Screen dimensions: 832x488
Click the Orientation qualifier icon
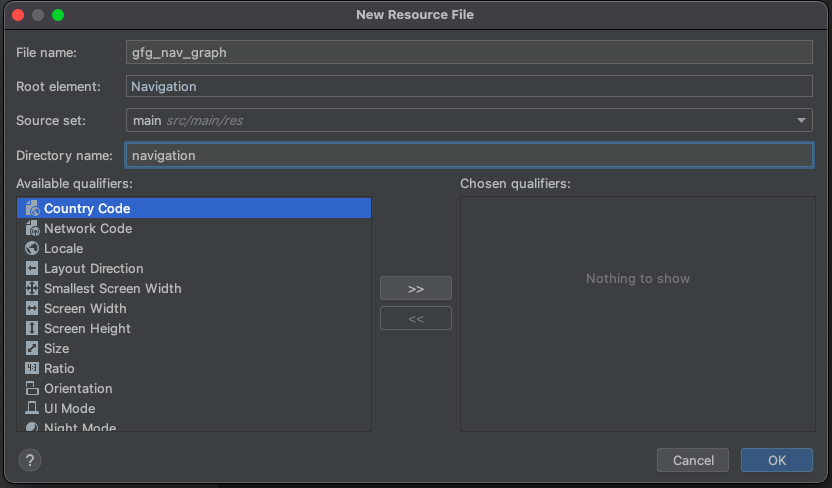[32, 388]
